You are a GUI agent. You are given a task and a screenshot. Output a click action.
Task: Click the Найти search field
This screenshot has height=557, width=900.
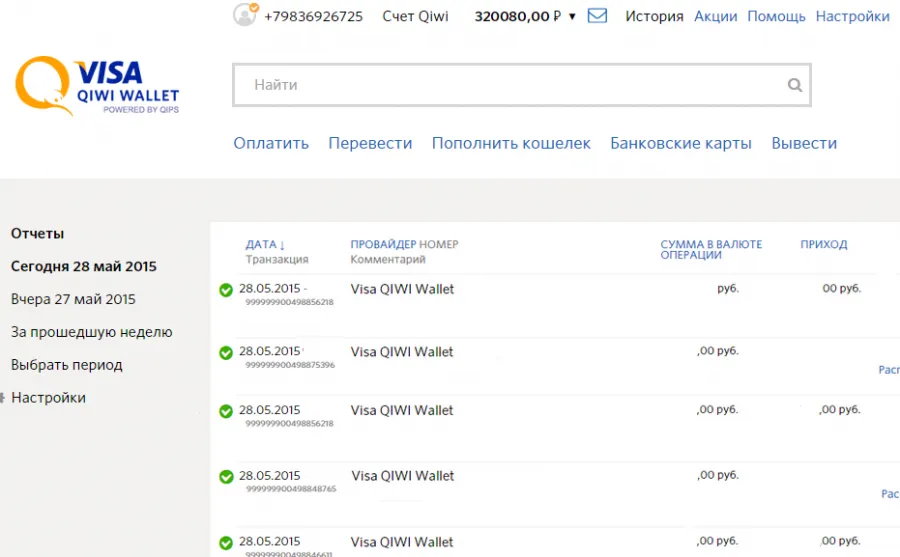tap(522, 85)
